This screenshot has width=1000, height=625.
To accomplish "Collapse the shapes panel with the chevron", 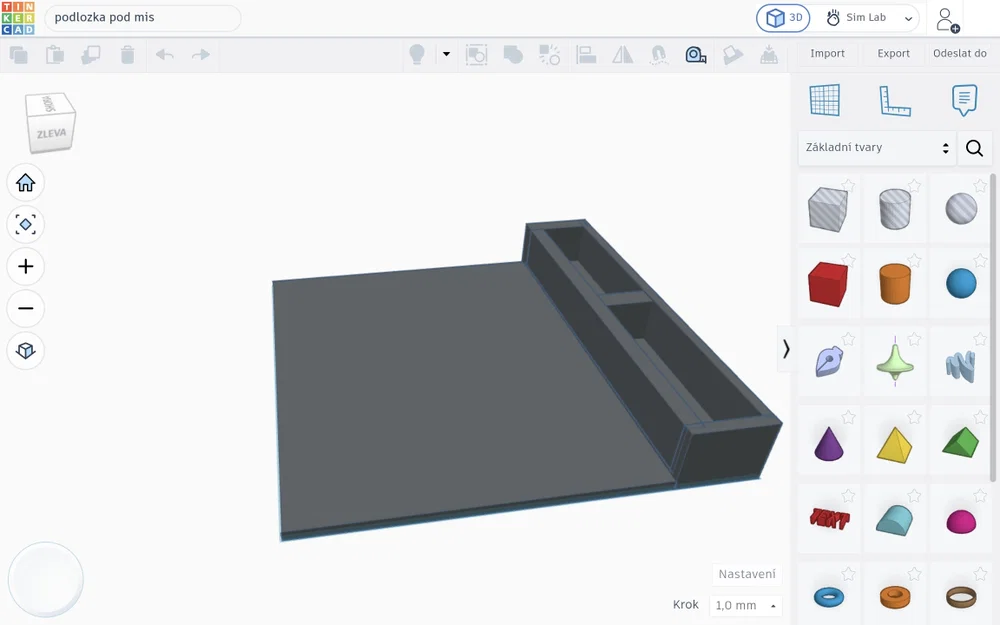I will pyautogui.click(x=786, y=349).
